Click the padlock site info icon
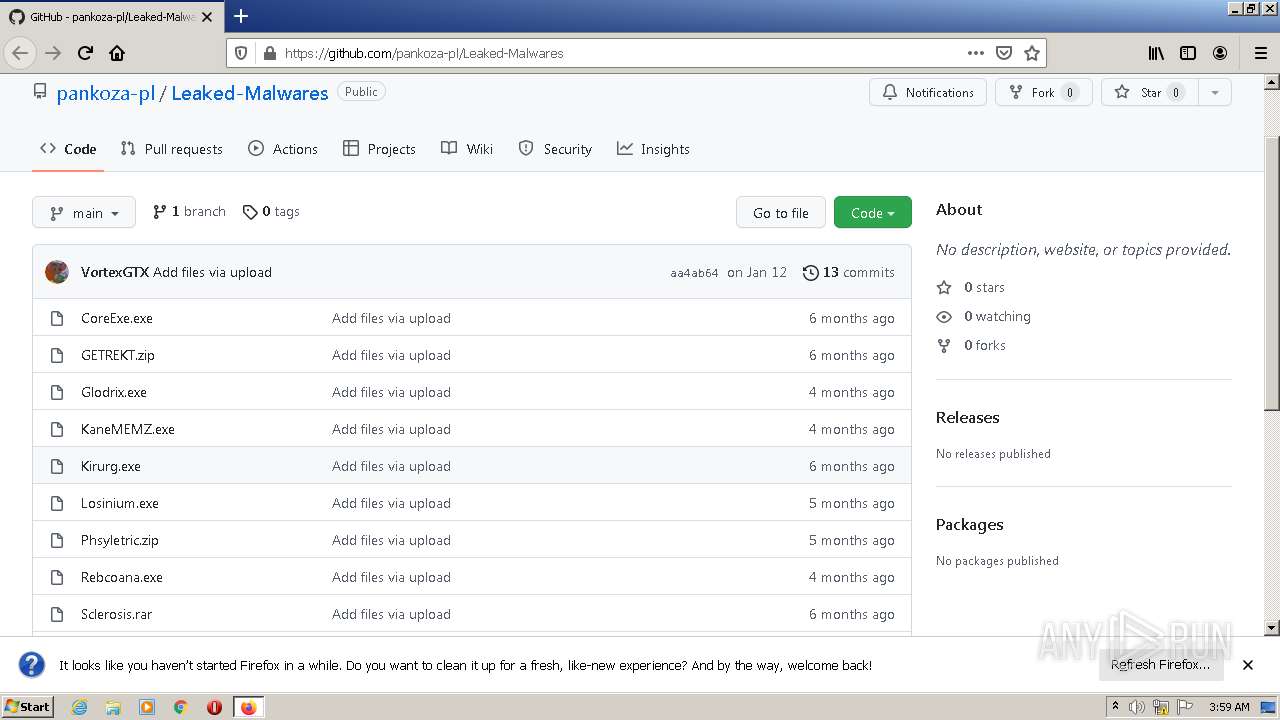The width and height of the screenshot is (1280, 720). [268, 53]
